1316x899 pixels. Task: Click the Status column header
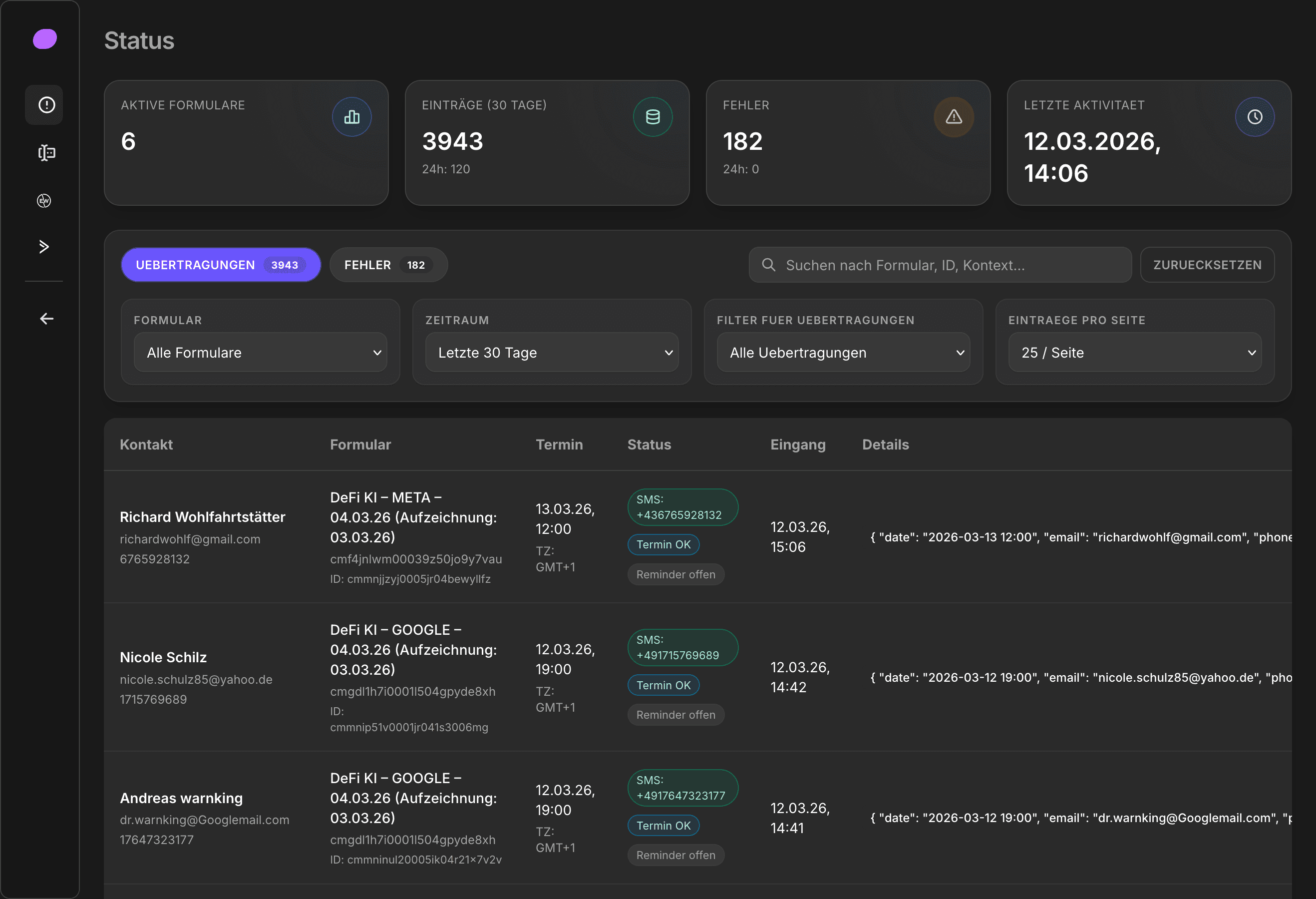click(649, 445)
